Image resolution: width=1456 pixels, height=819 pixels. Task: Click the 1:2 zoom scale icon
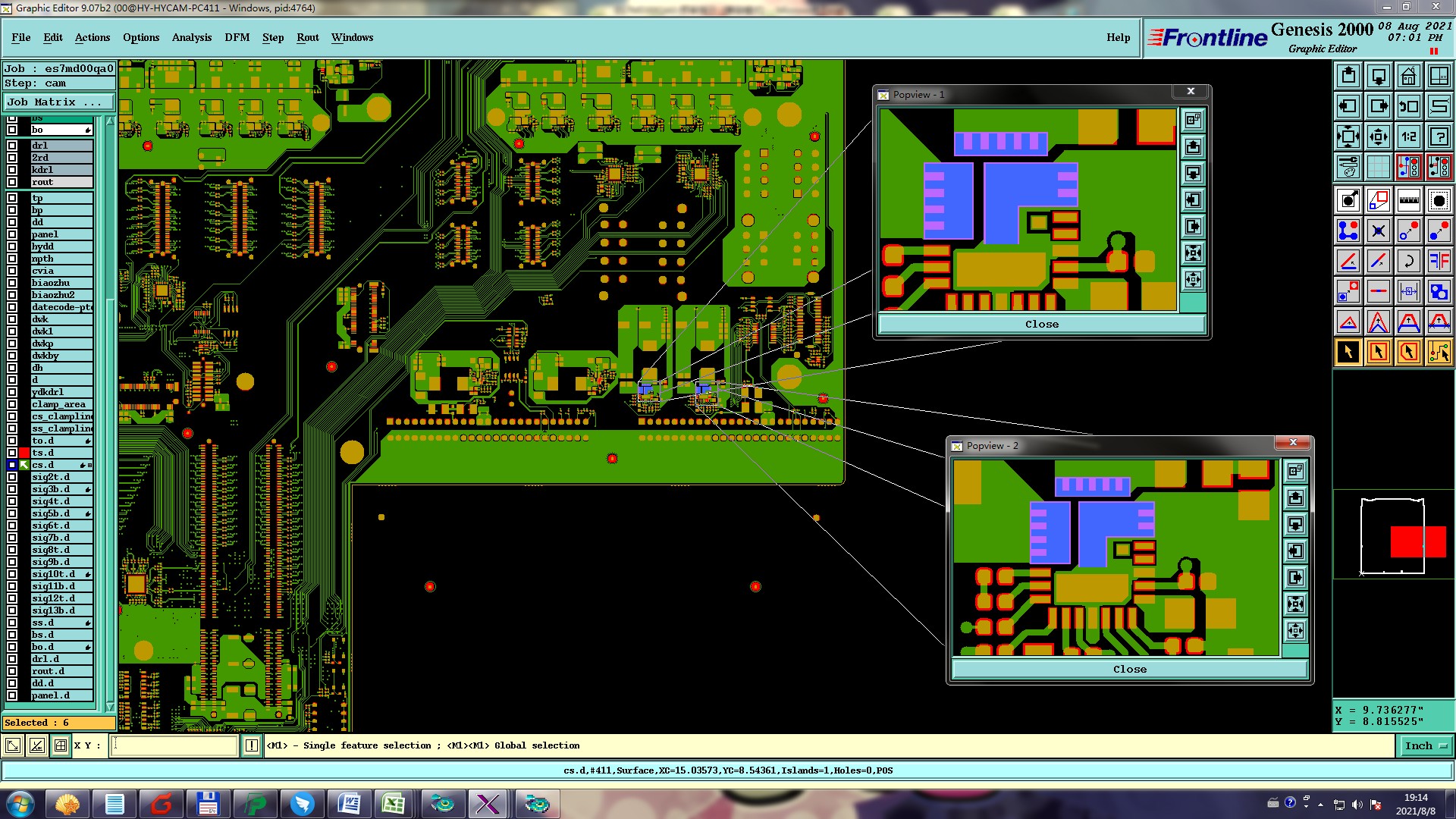(x=1408, y=136)
